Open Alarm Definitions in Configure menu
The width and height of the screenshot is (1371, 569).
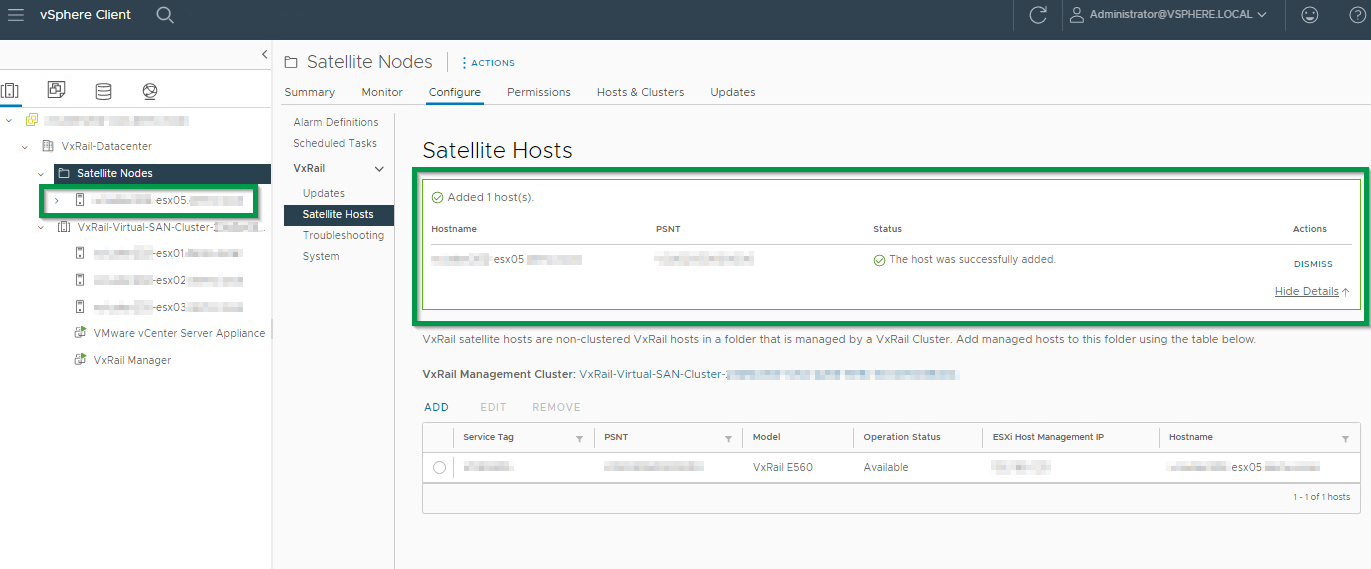tap(336, 122)
